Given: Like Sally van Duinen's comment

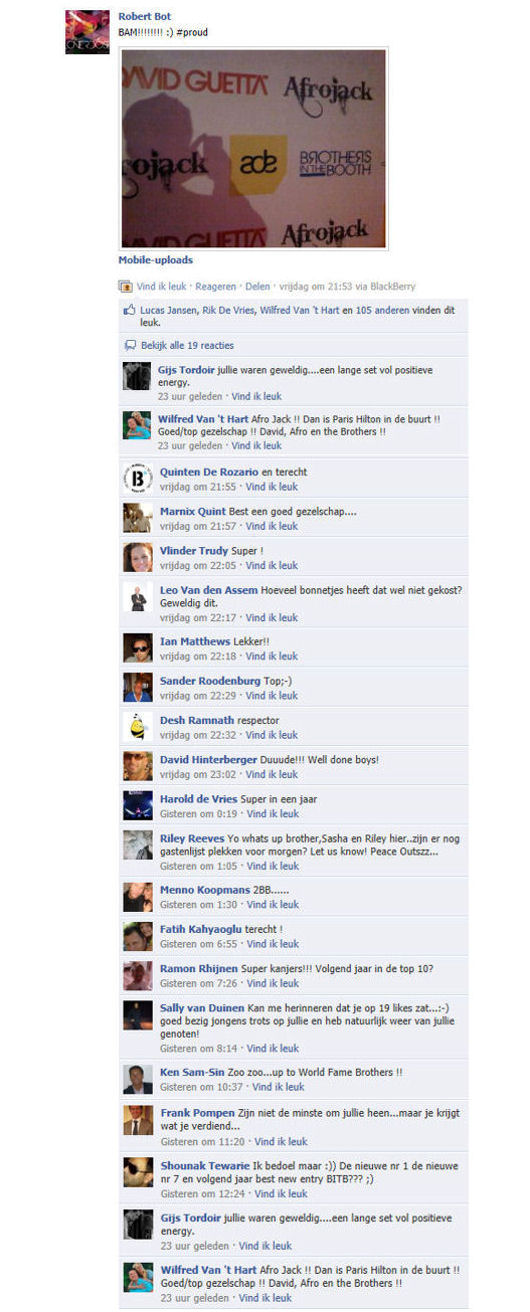Looking at the screenshot, I should [x=273, y=1048].
